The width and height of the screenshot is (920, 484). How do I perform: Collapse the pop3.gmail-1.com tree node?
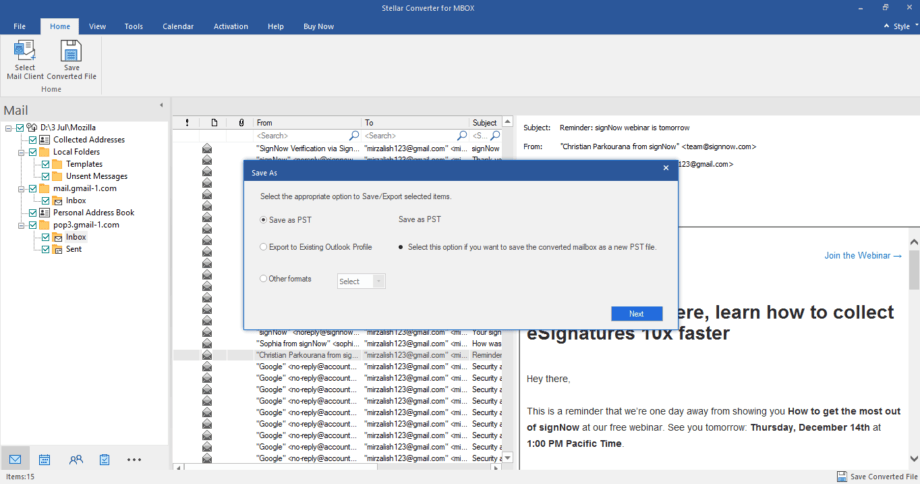(x=21, y=225)
